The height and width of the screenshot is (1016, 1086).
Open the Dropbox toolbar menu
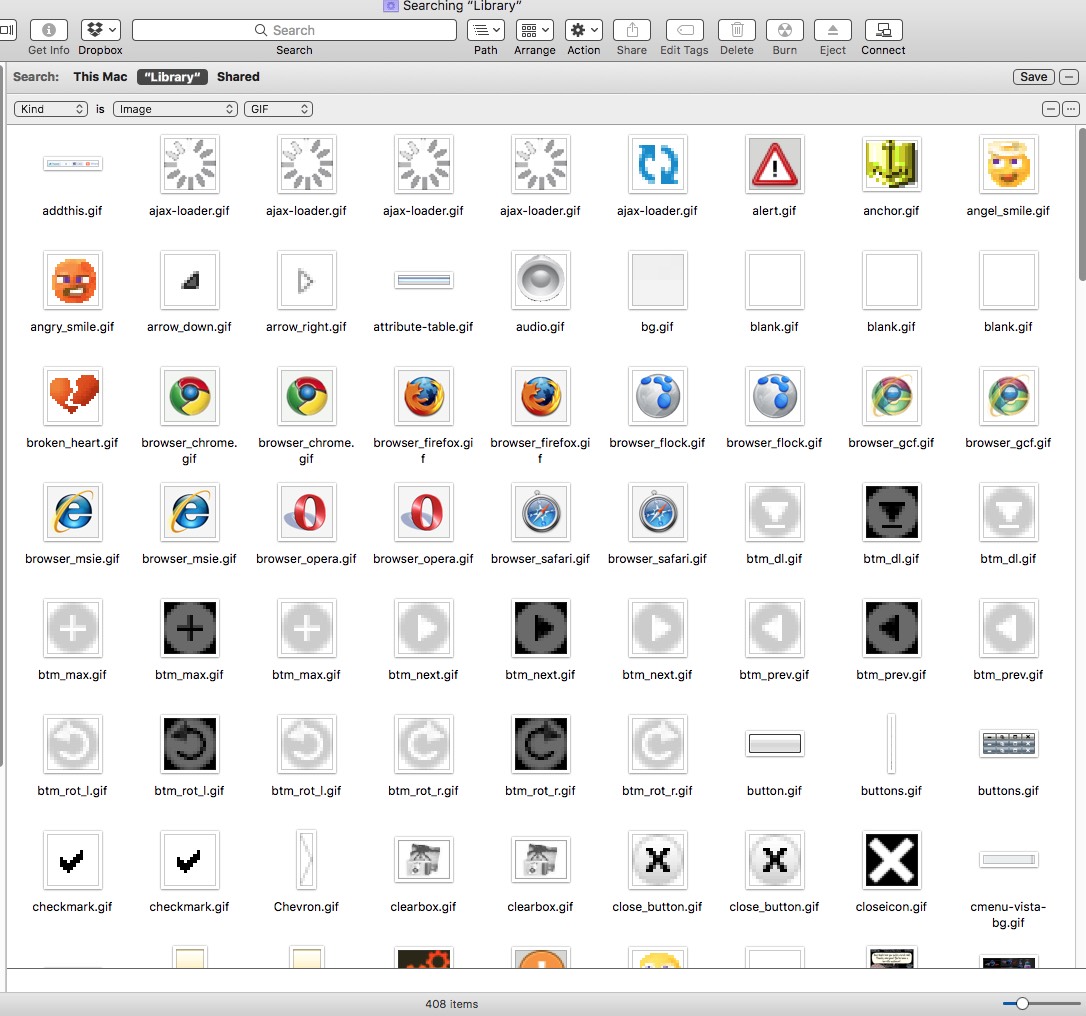100,30
